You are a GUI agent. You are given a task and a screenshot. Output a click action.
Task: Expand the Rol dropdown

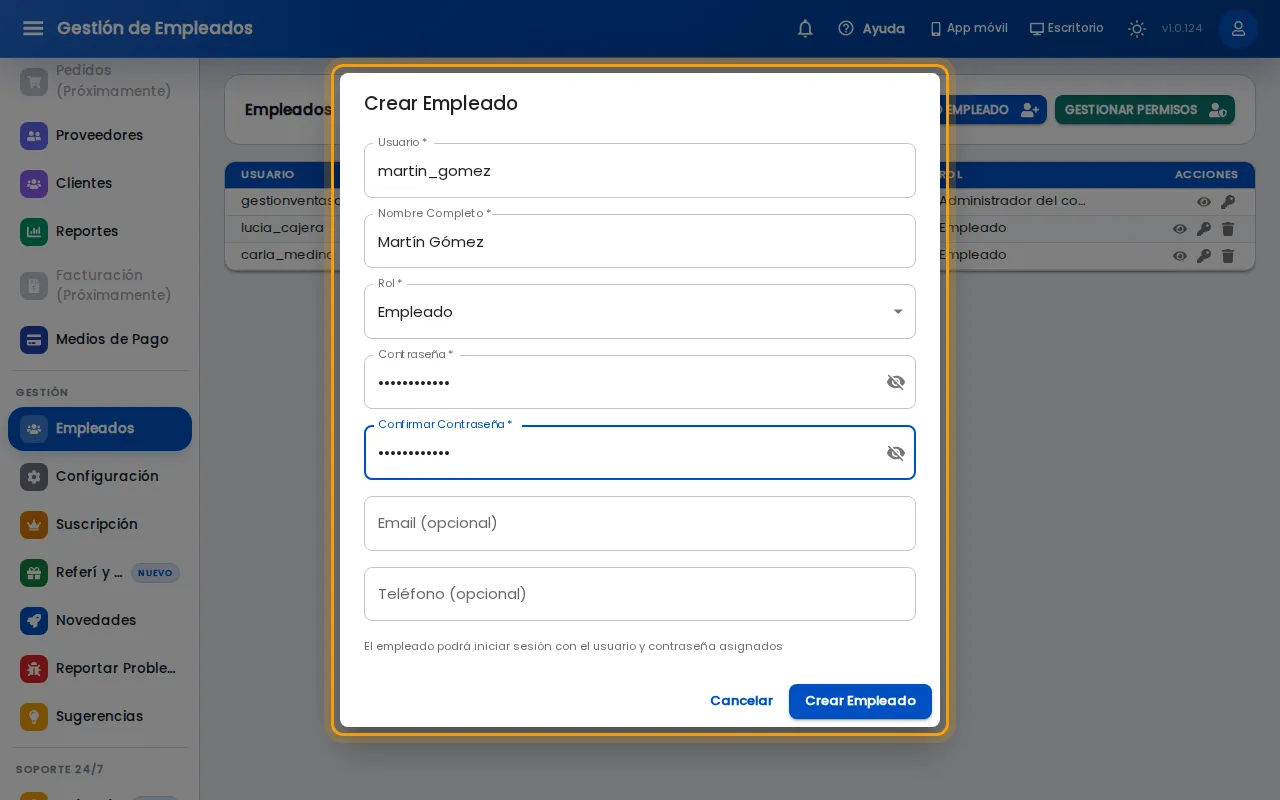click(x=640, y=312)
